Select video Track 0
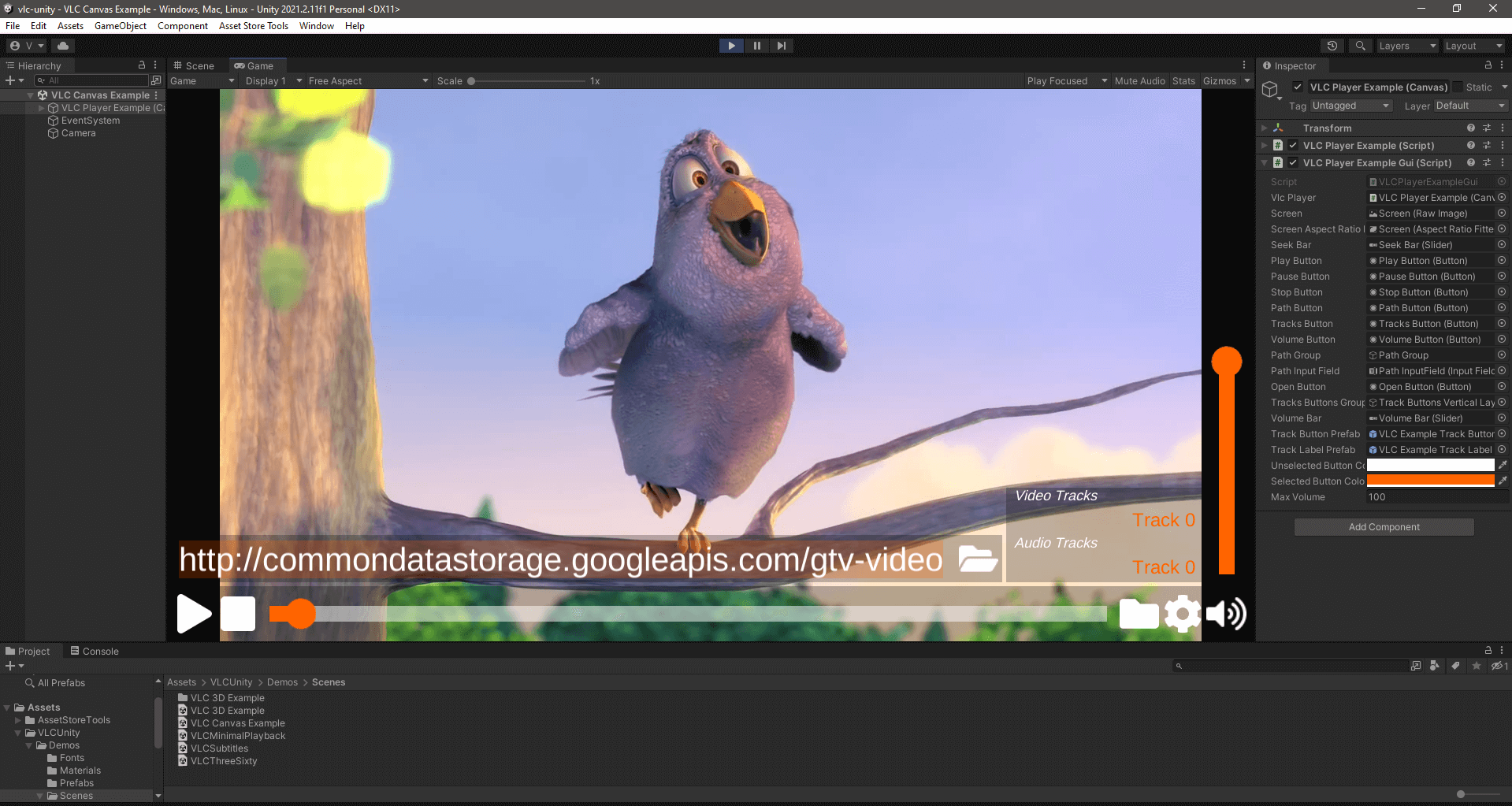The height and width of the screenshot is (806, 1512). (x=1163, y=520)
